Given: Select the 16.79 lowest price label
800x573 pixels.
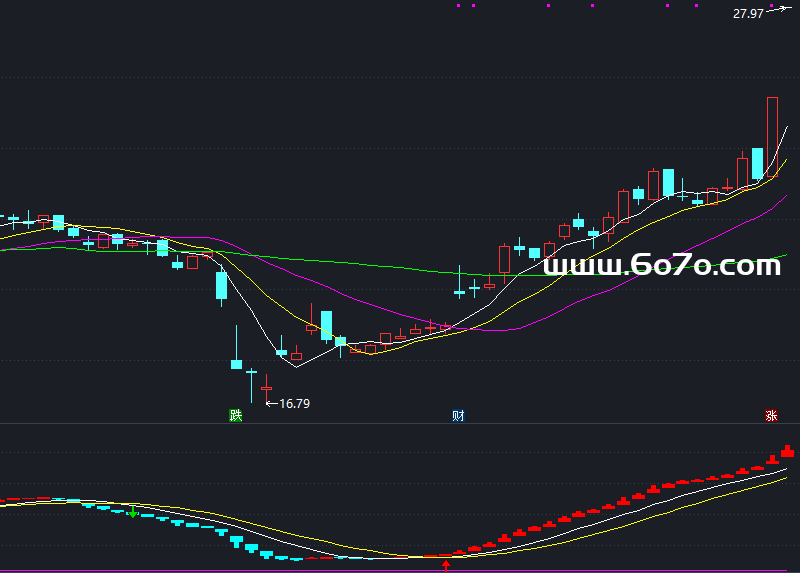Looking at the screenshot, I should click(295, 404).
